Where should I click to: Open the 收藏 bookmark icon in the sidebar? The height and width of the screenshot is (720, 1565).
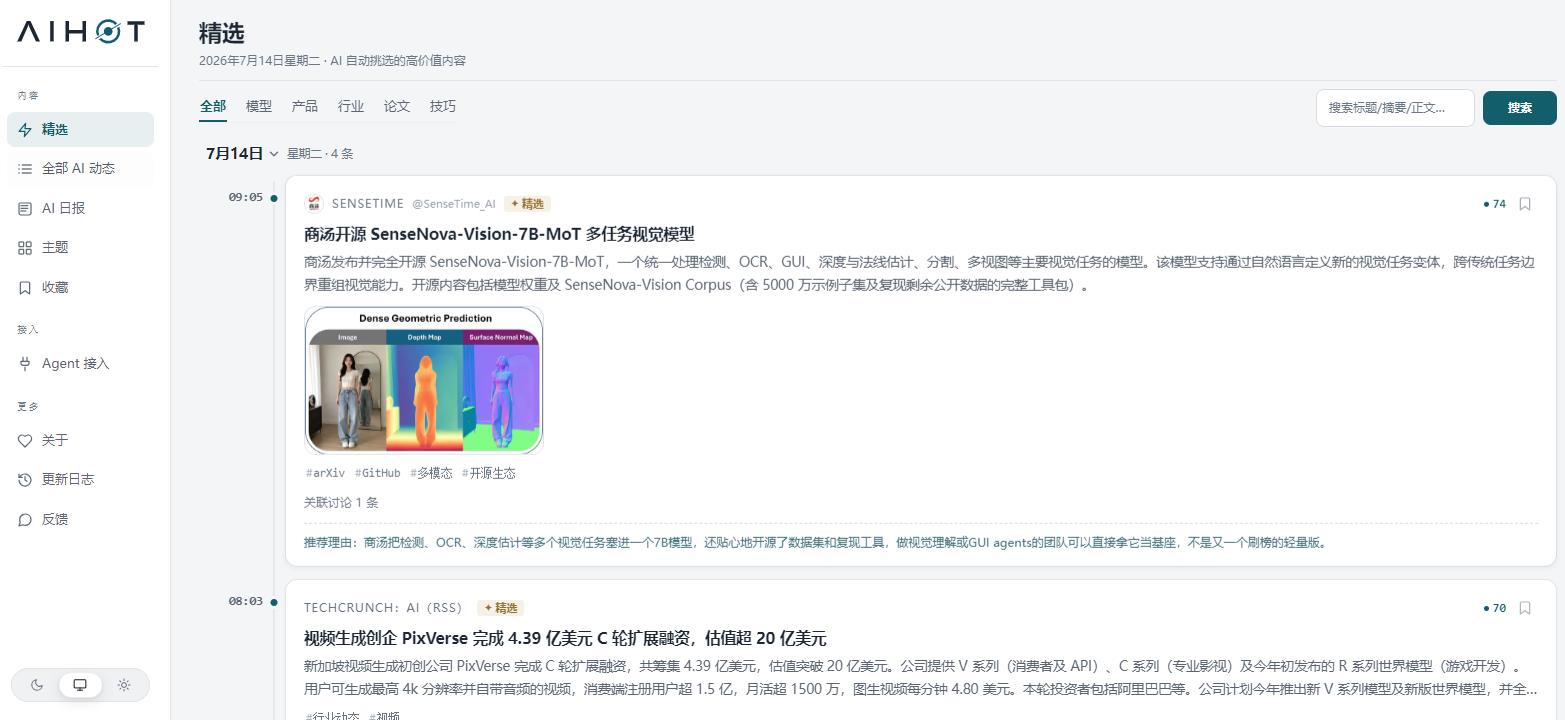[x=25, y=288]
